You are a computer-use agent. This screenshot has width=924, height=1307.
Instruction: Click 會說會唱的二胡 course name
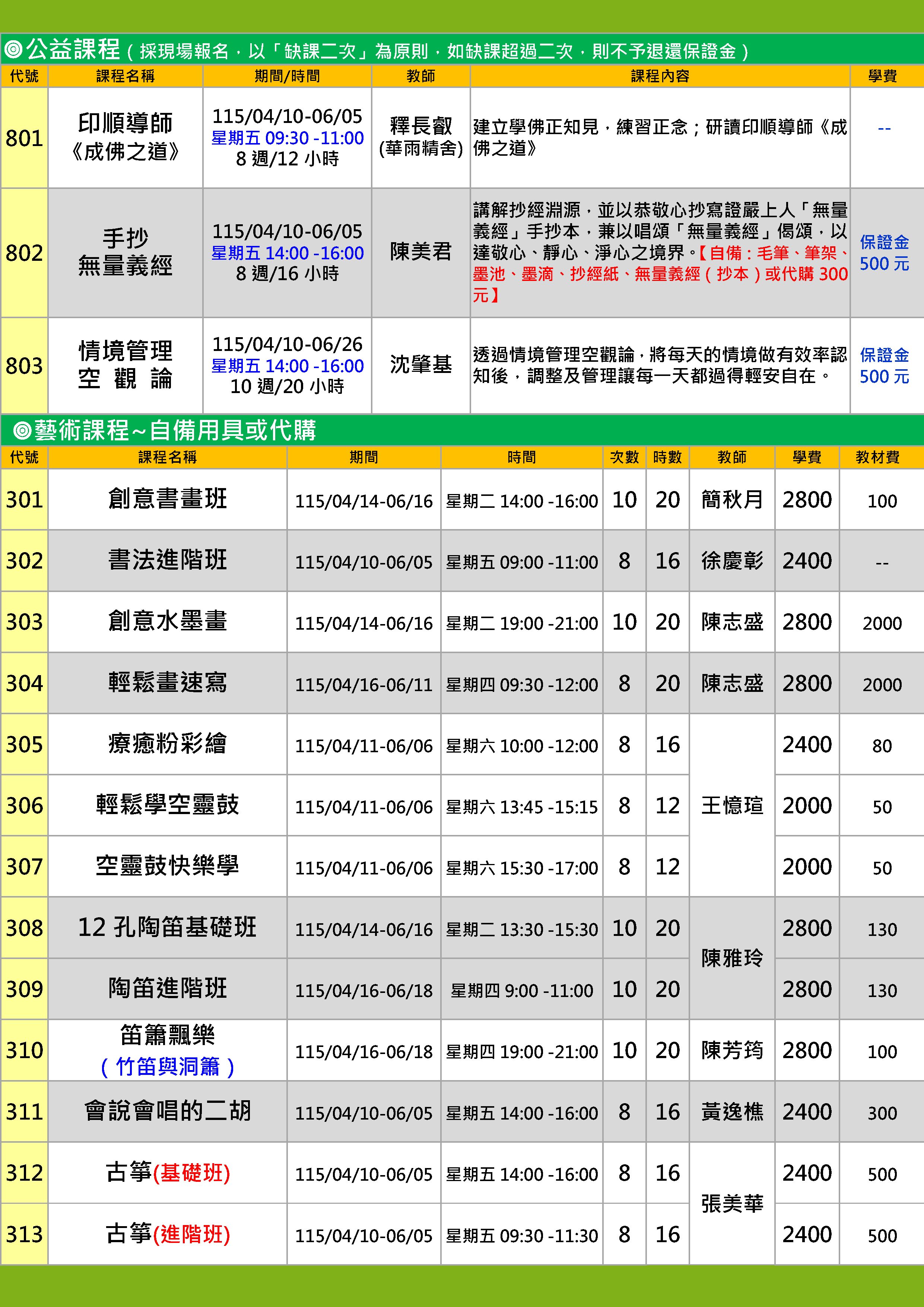click(167, 1111)
